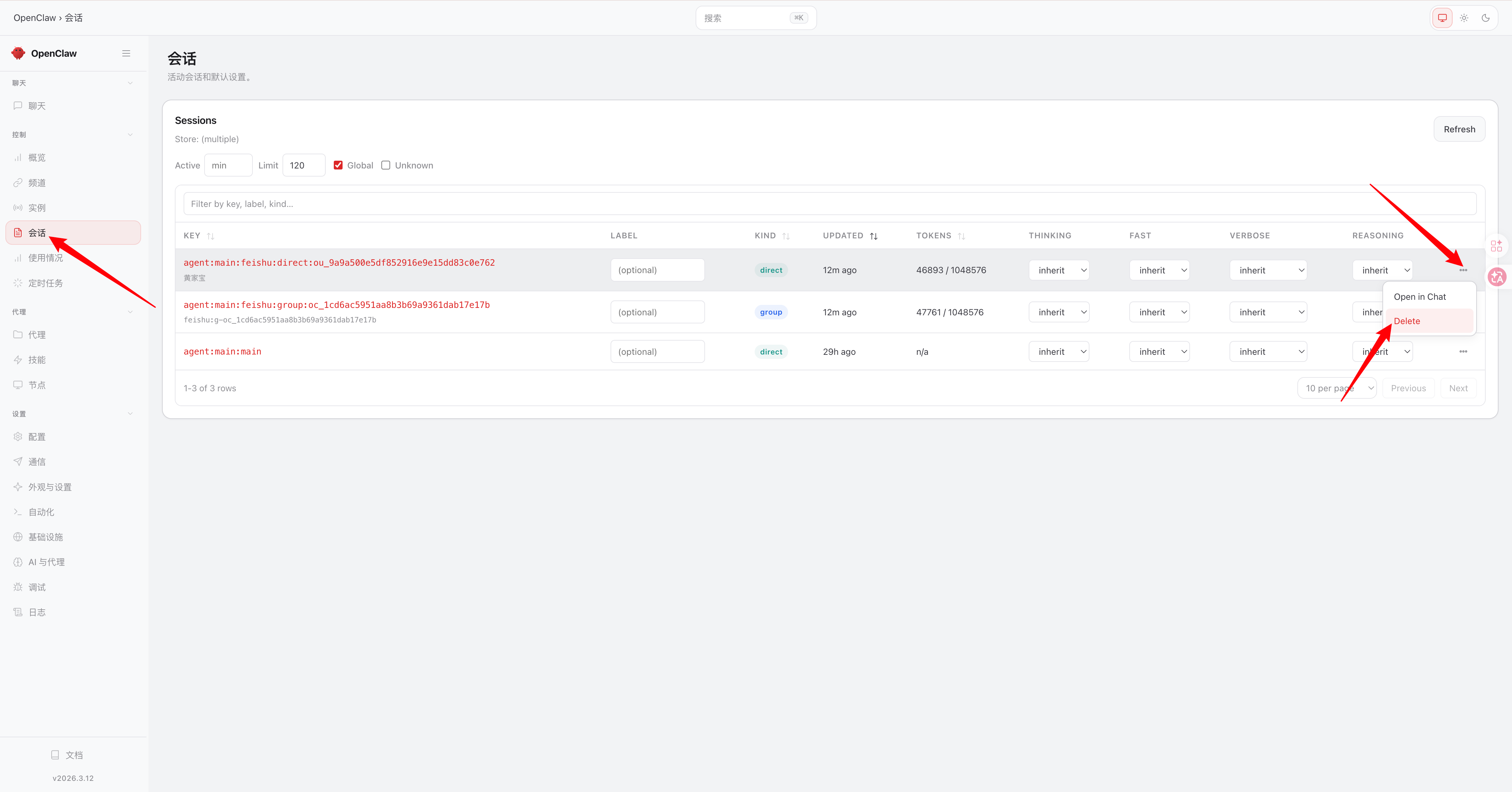The width and height of the screenshot is (1512, 792).
Task: Sort sessions by the UPDATED column arrows
Action: (873, 236)
